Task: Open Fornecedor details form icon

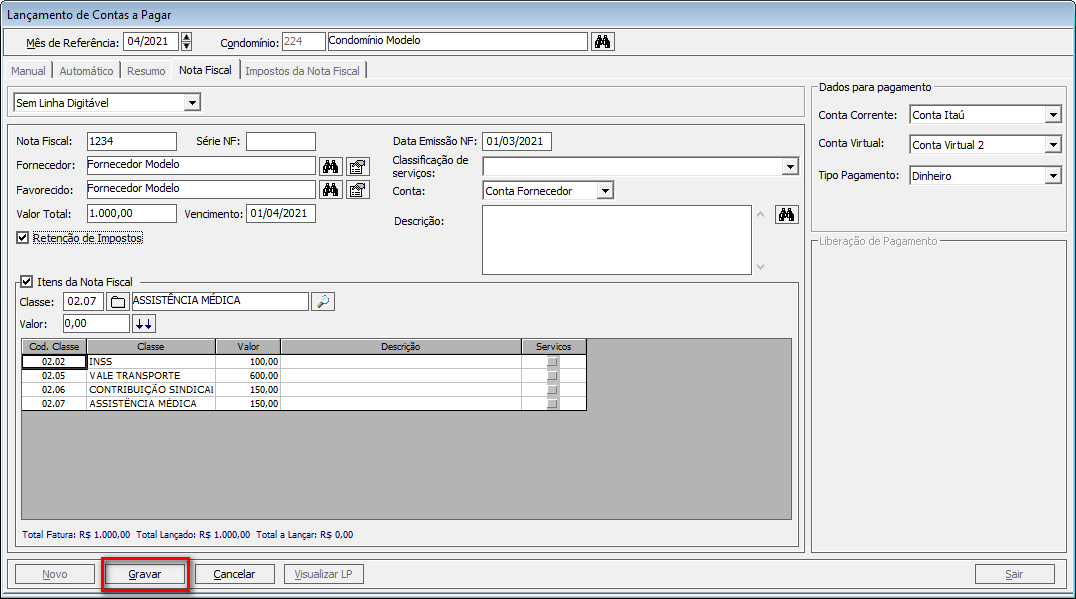Action: click(358, 167)
